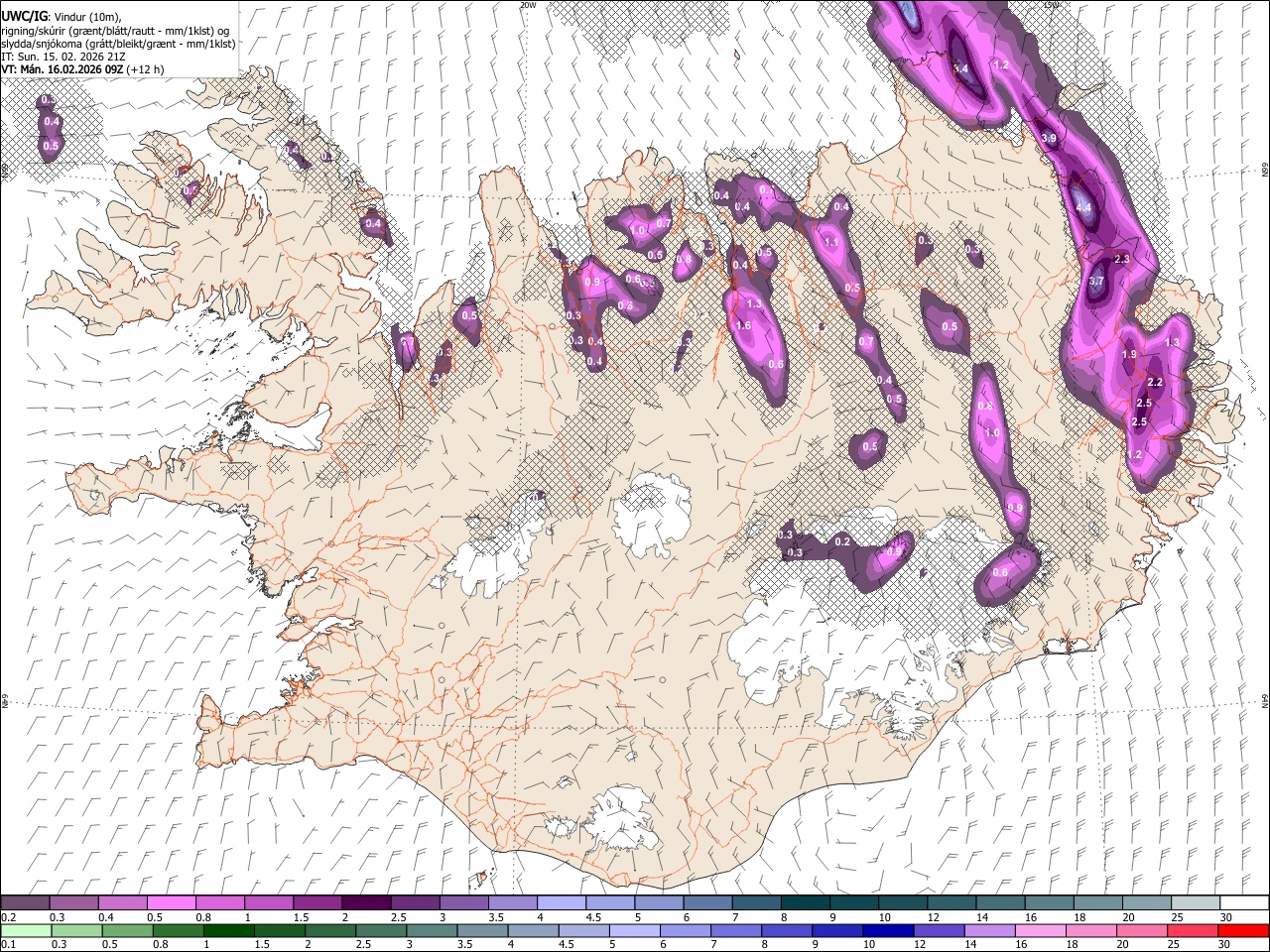Click the bright red rain swatch at 30

point(1242,930)
